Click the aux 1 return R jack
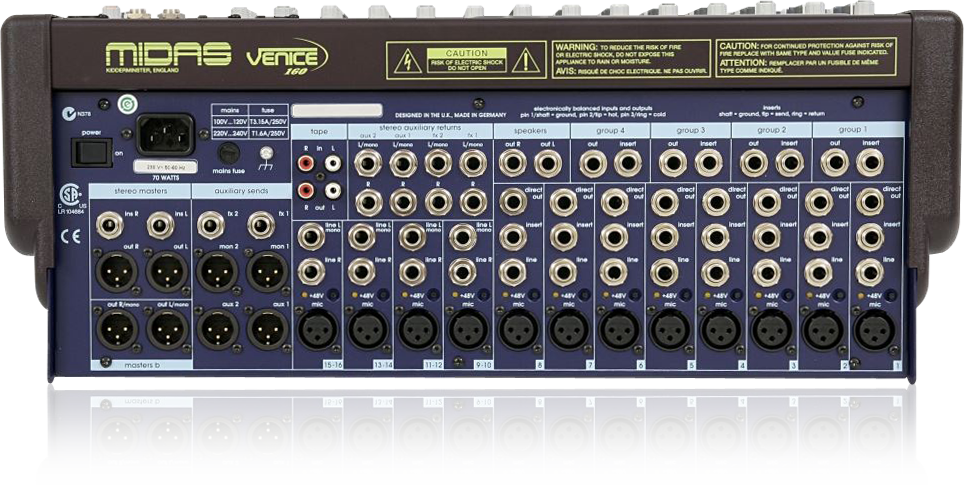The height and width of the screenshot is (485, 964). (x=403, y=202)
